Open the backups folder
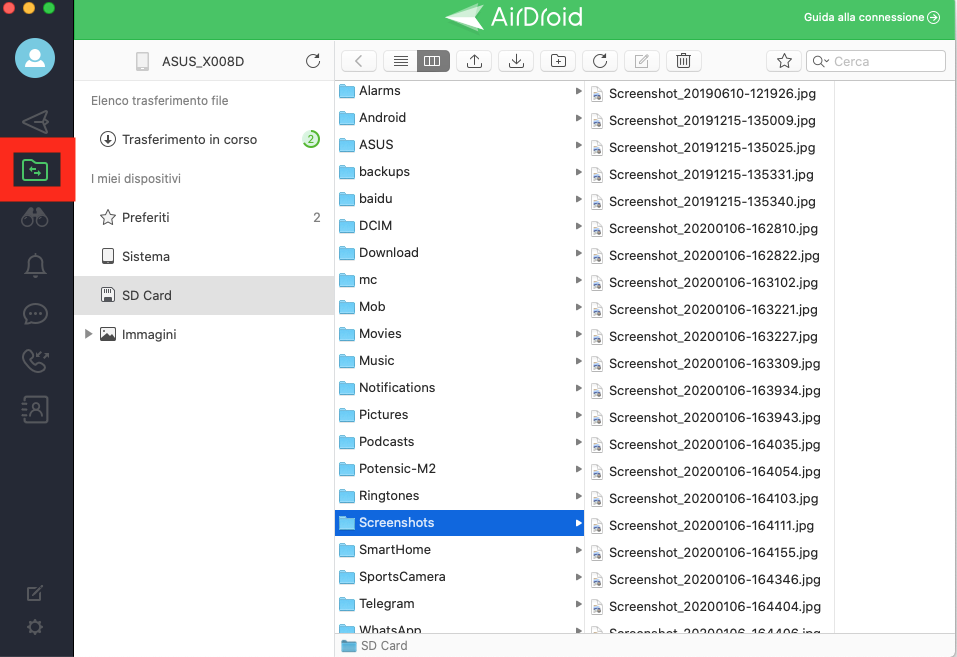 (x=460, y=172)
